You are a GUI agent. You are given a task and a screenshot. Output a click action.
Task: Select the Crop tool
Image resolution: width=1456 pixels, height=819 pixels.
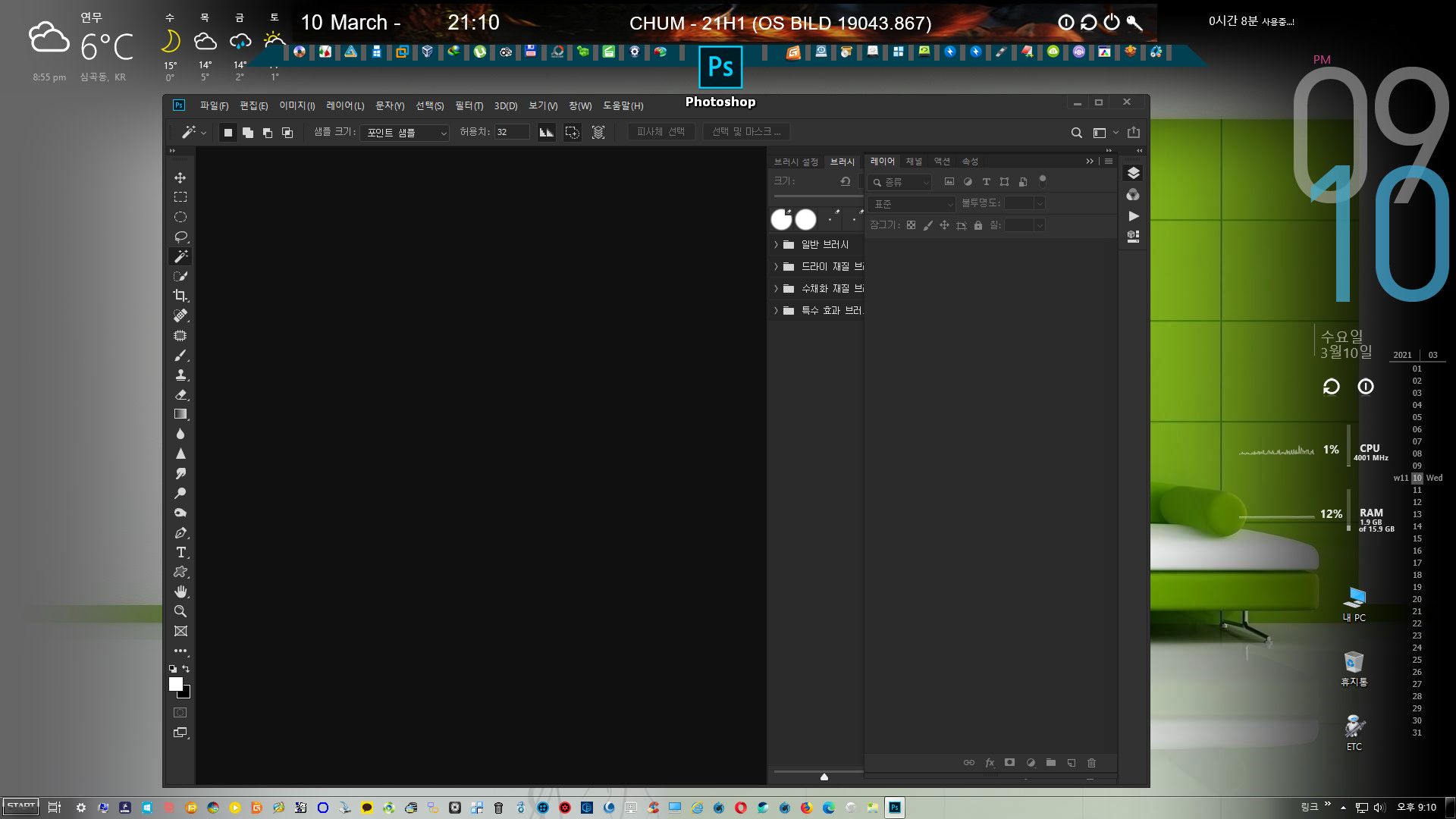(180, 296)
